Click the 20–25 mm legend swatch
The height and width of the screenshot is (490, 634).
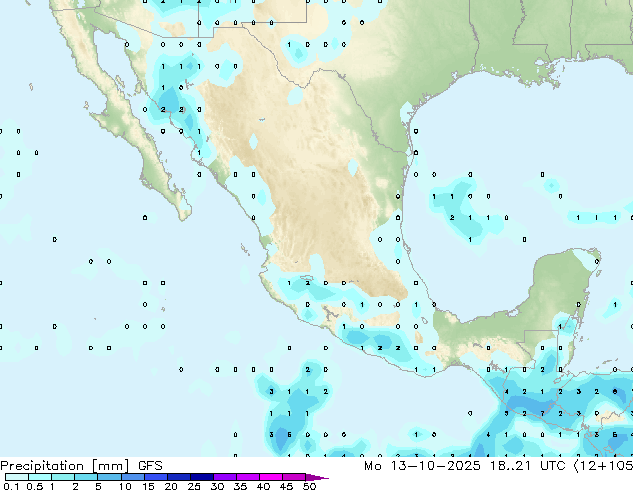click(x=179, y=477)
